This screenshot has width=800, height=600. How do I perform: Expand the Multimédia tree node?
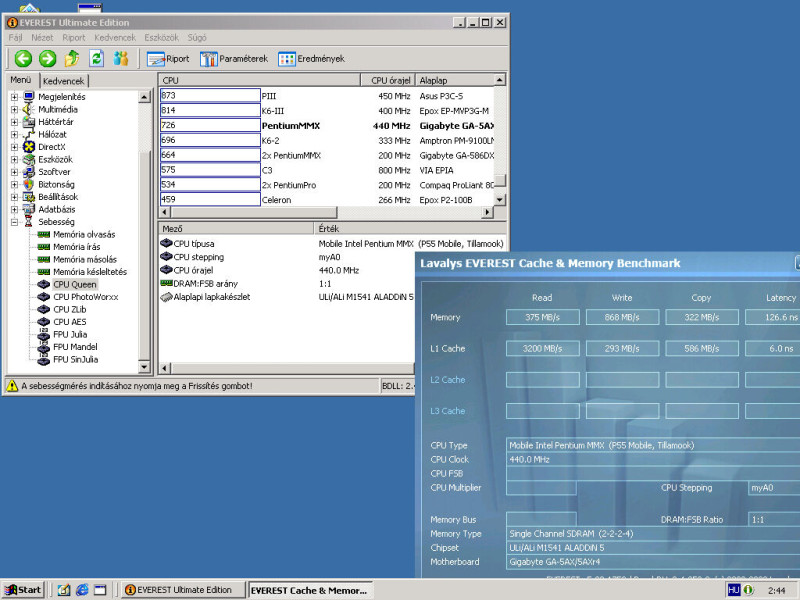pyautogui.click(x=14, y=109)
